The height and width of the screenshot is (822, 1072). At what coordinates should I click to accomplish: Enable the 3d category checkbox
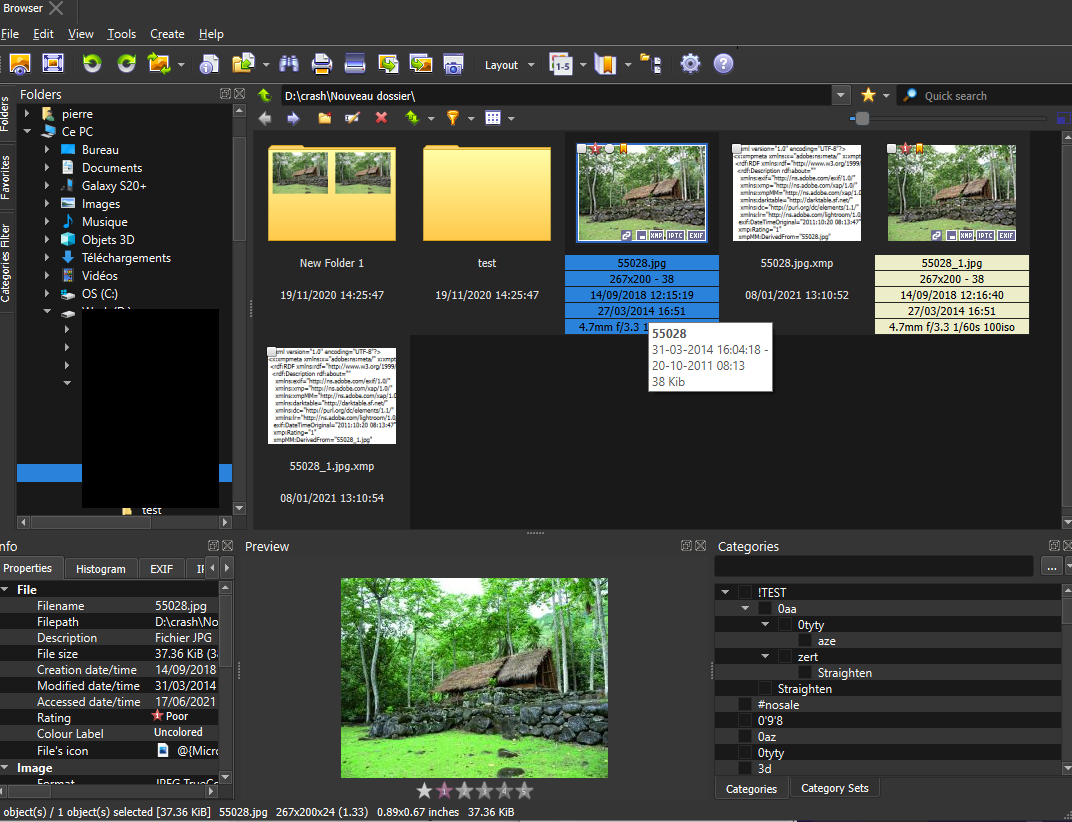click(745, 769)
